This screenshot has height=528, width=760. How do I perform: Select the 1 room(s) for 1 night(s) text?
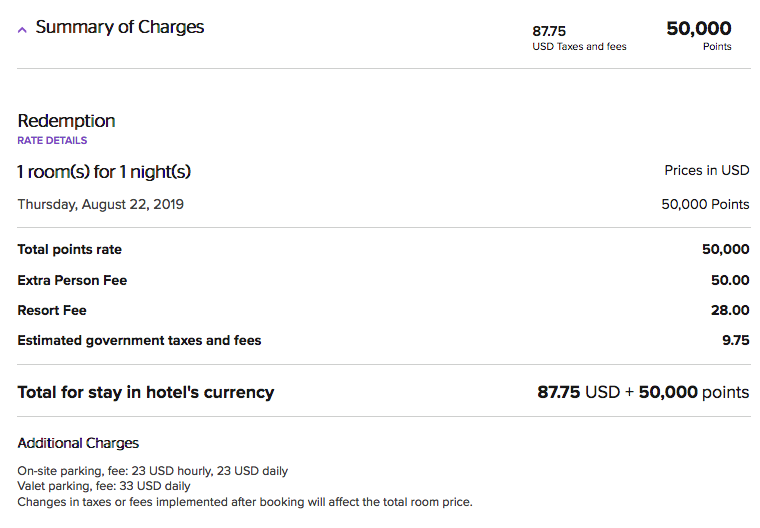104,172
